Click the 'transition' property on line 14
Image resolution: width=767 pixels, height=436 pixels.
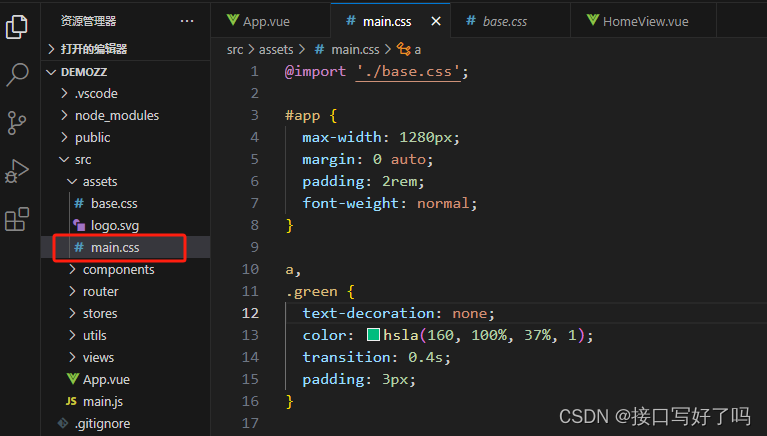(346, 357)
